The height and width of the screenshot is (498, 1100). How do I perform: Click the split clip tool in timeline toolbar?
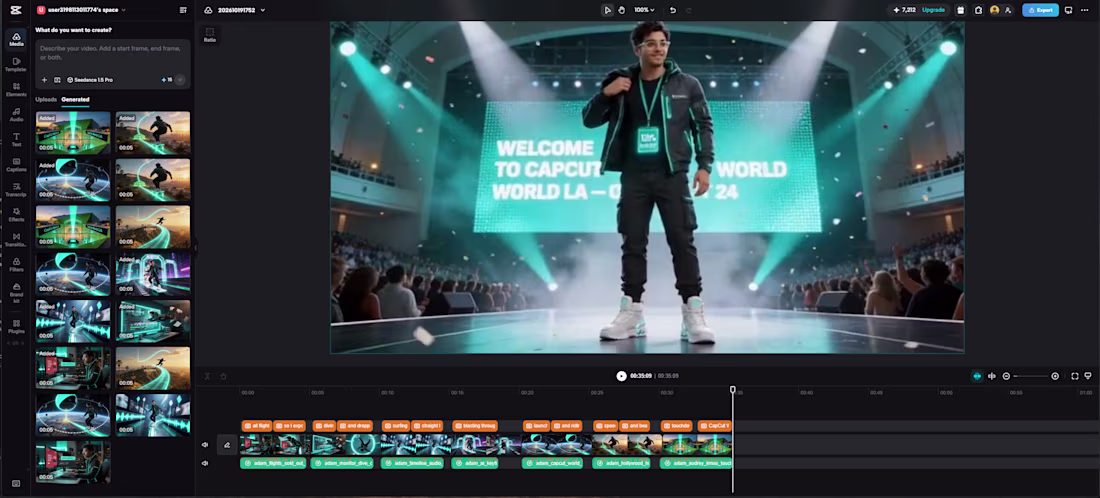[x=208, y=376]
